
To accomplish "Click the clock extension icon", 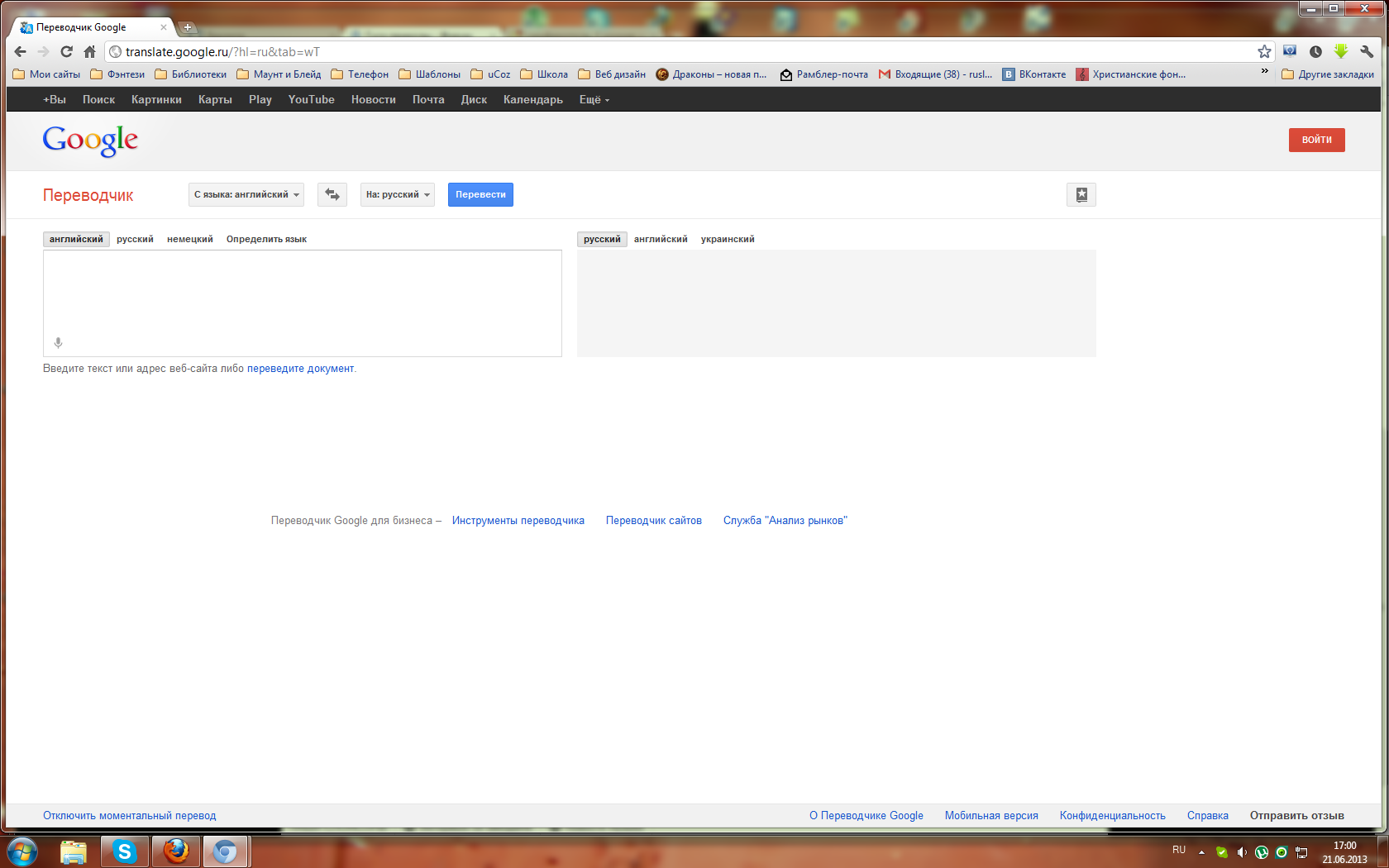I will pos(1315,51).
